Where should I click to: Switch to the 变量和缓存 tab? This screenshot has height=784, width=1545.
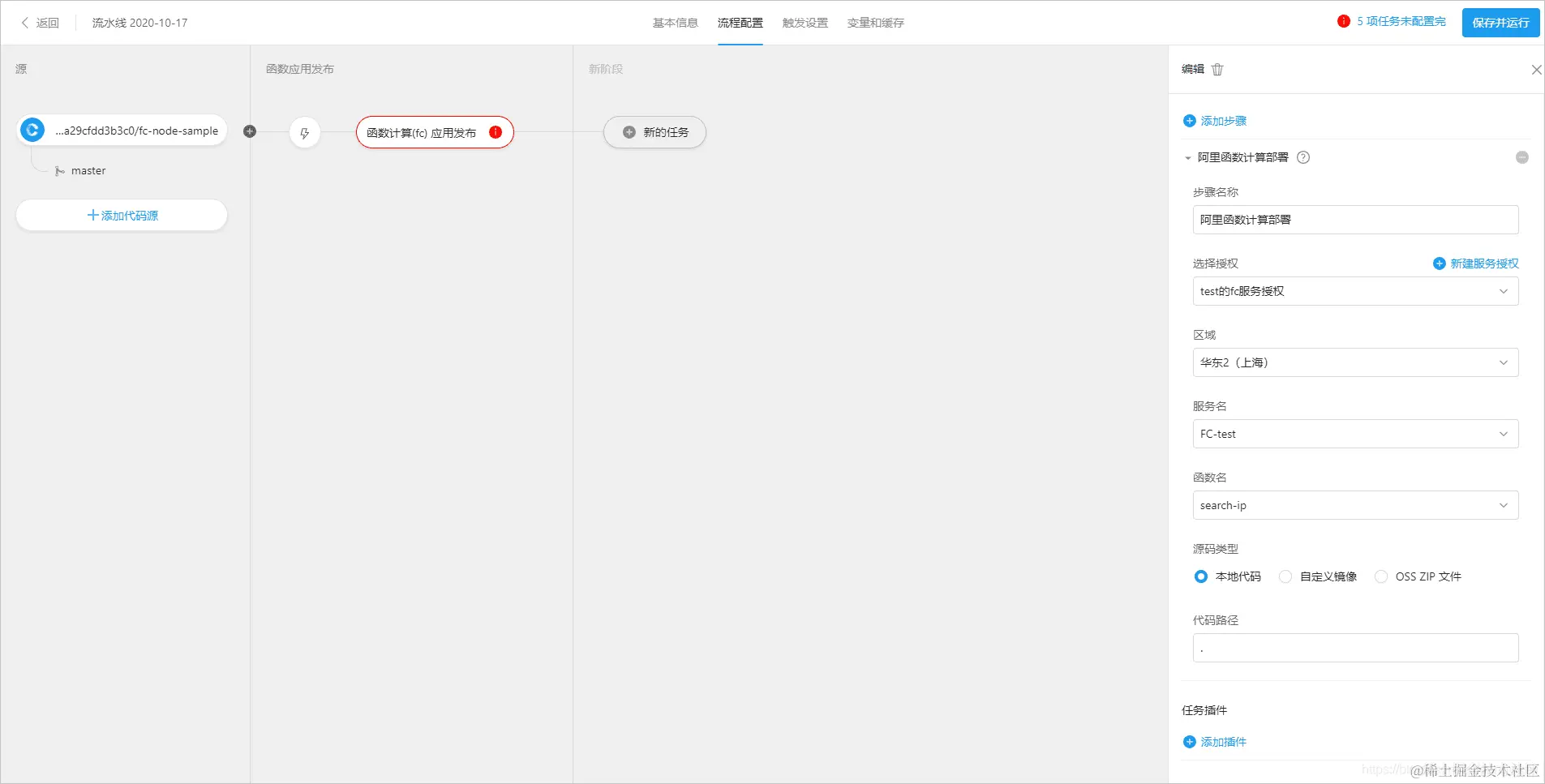[875, 23]
